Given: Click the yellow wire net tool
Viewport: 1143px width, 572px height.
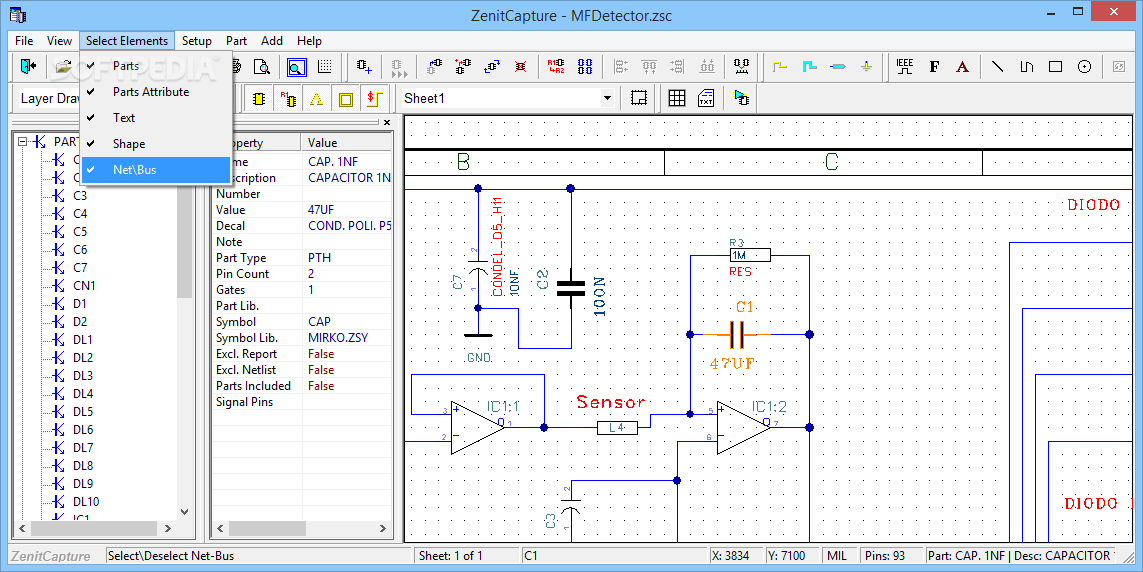Looking at the screenshot, I should 780,67.
